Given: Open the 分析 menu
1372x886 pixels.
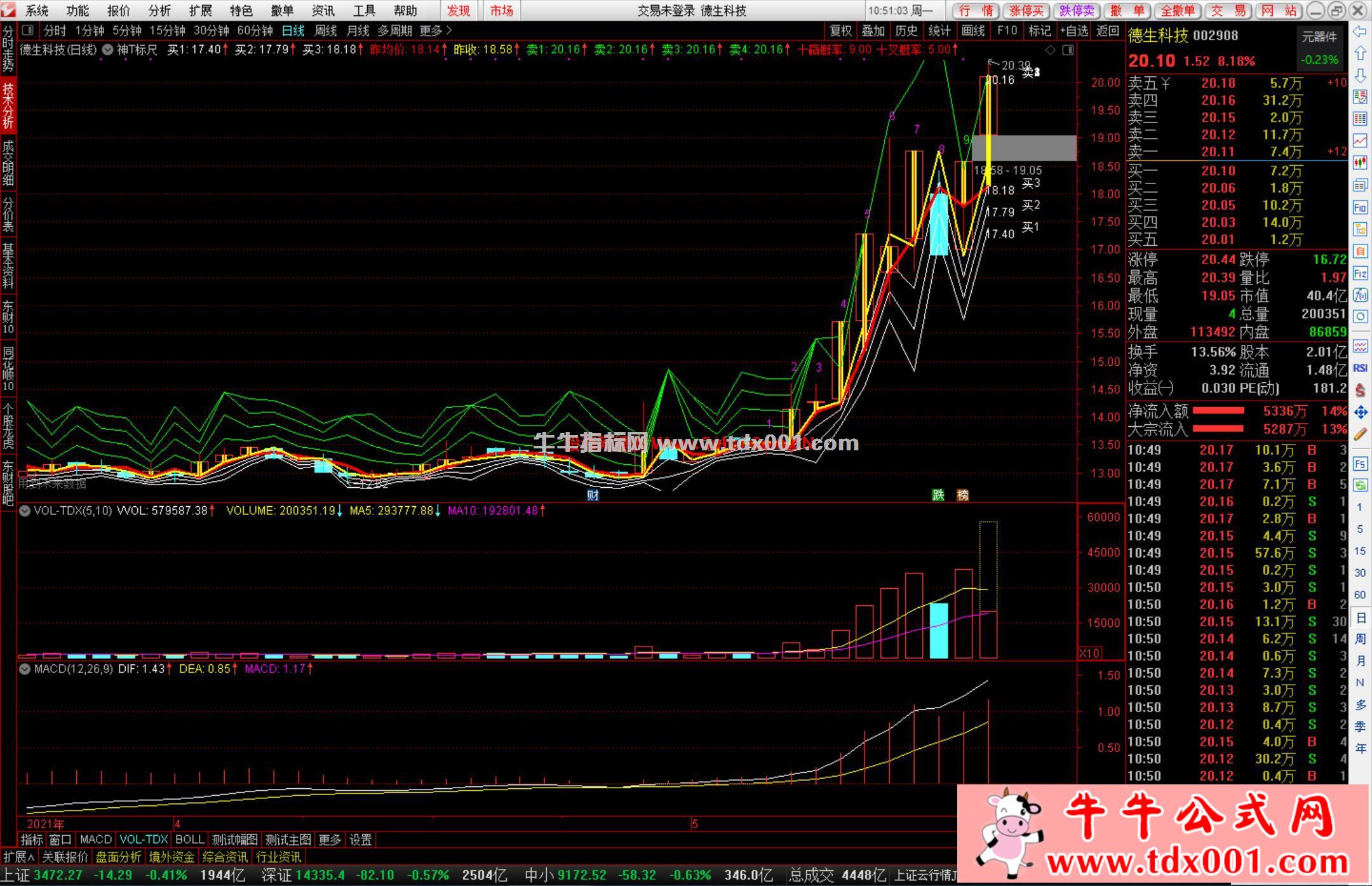Looking at the screenshot, I should pyautogui.click(x=159, y=11).
